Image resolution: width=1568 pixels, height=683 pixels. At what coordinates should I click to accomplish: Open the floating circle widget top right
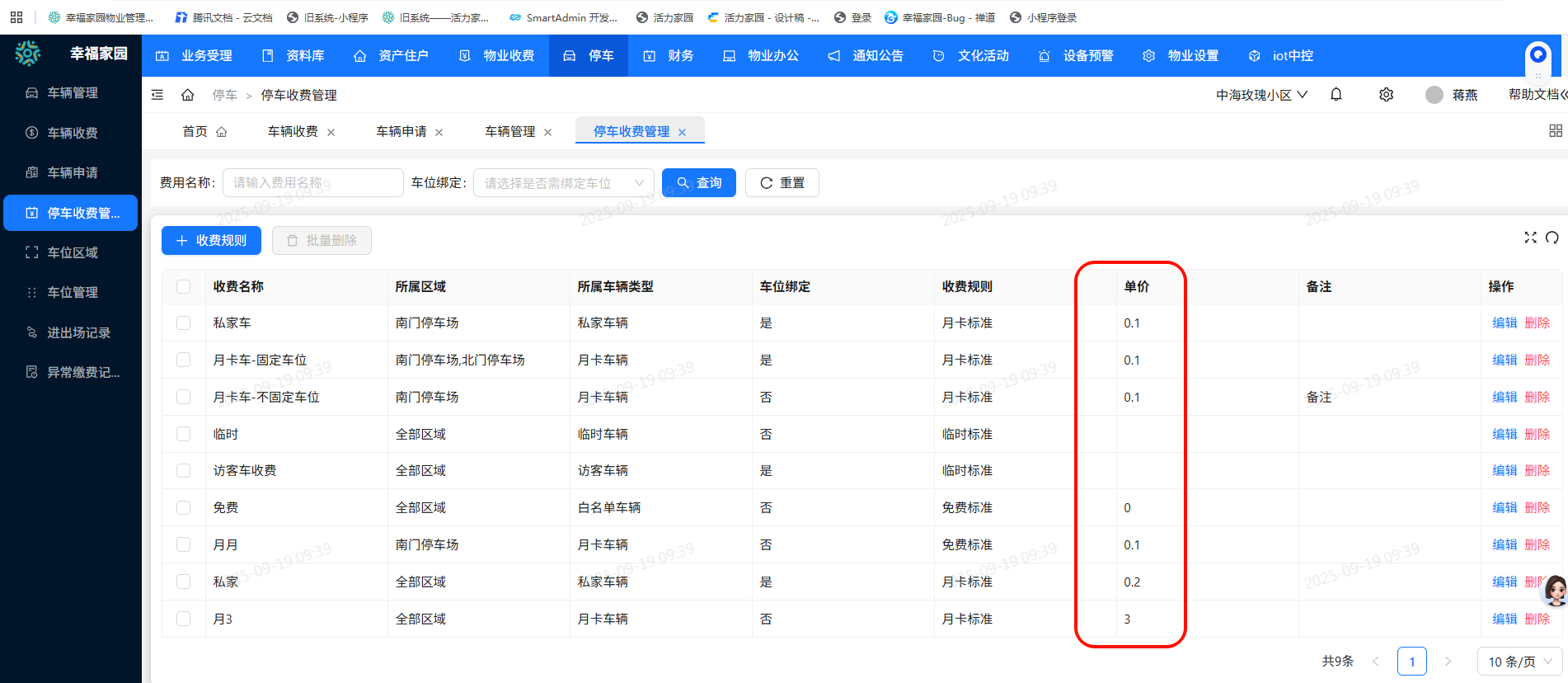tap(1537, 56)
